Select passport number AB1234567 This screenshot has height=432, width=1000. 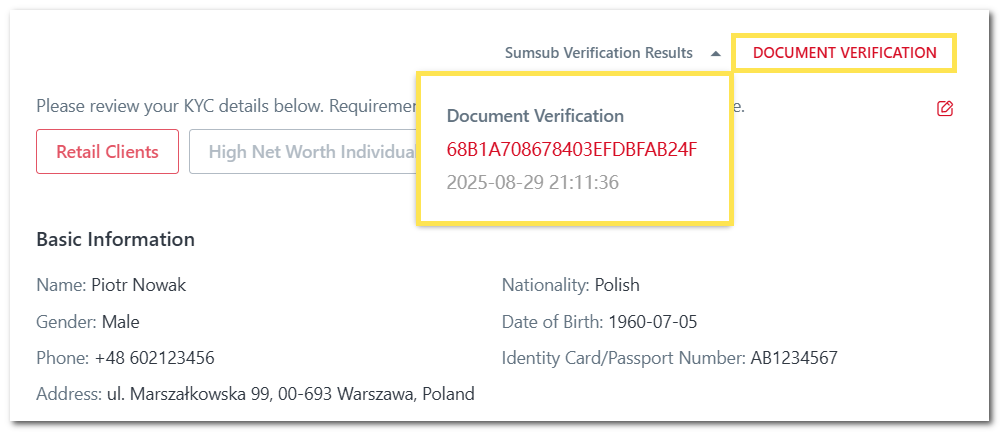[794, 358]
